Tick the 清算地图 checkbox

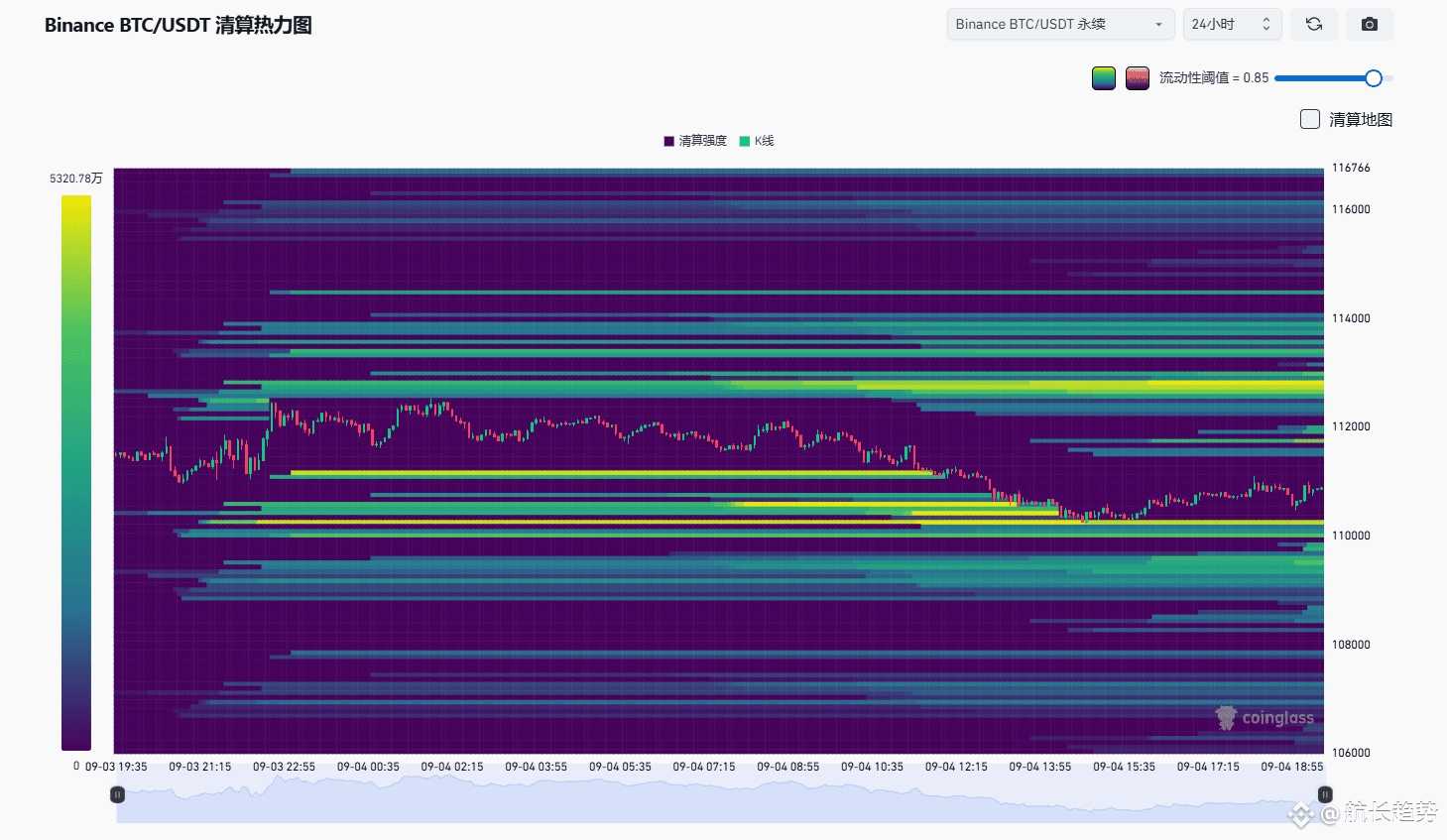pyautogui.click(x=1310, y=119)
